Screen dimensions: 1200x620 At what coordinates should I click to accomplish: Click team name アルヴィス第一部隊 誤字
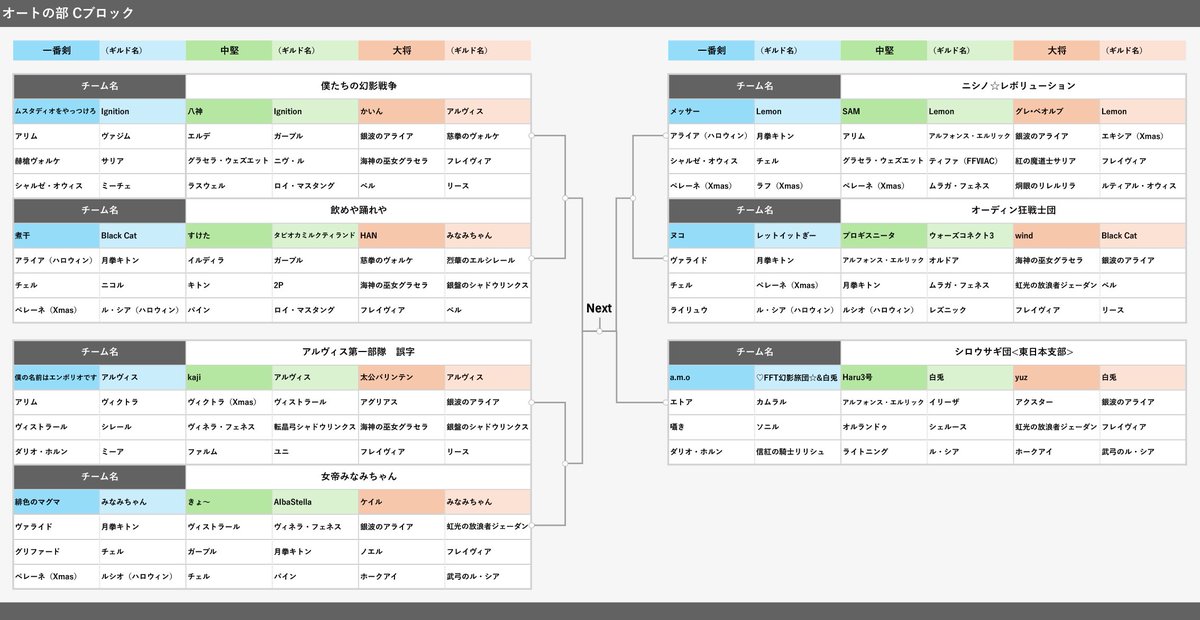[358, 352]
